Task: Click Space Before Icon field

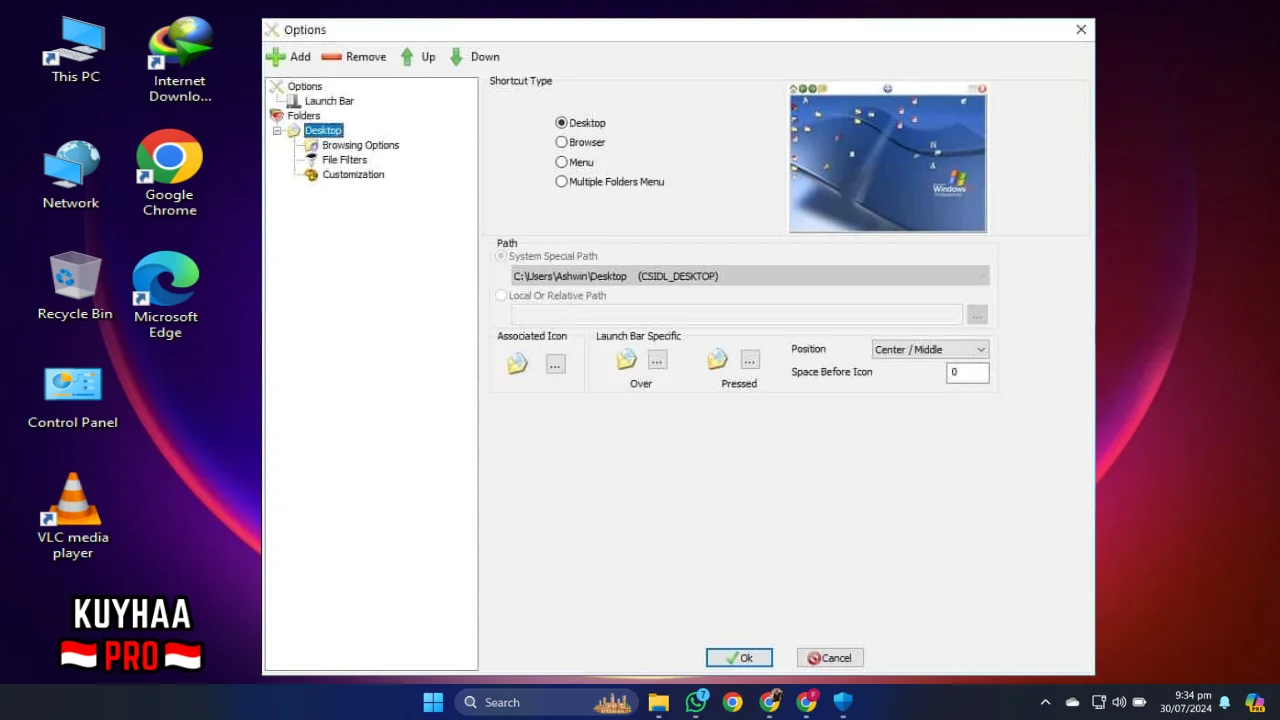Action: 967,372
